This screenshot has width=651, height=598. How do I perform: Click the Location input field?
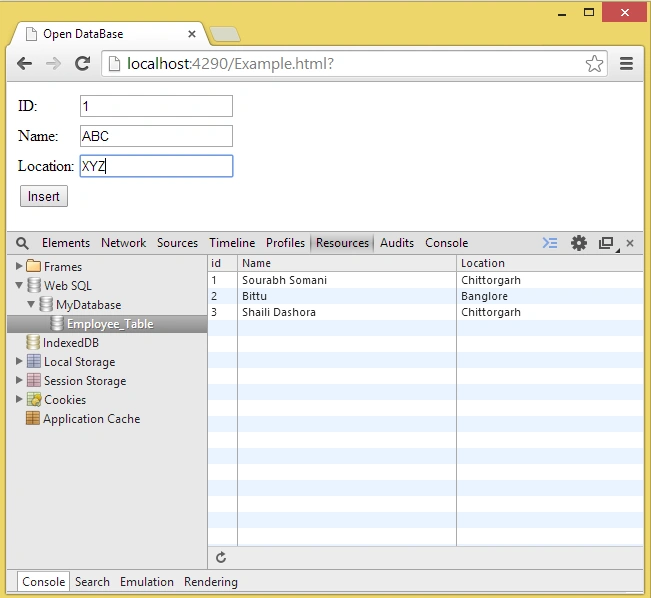(156, 166)
